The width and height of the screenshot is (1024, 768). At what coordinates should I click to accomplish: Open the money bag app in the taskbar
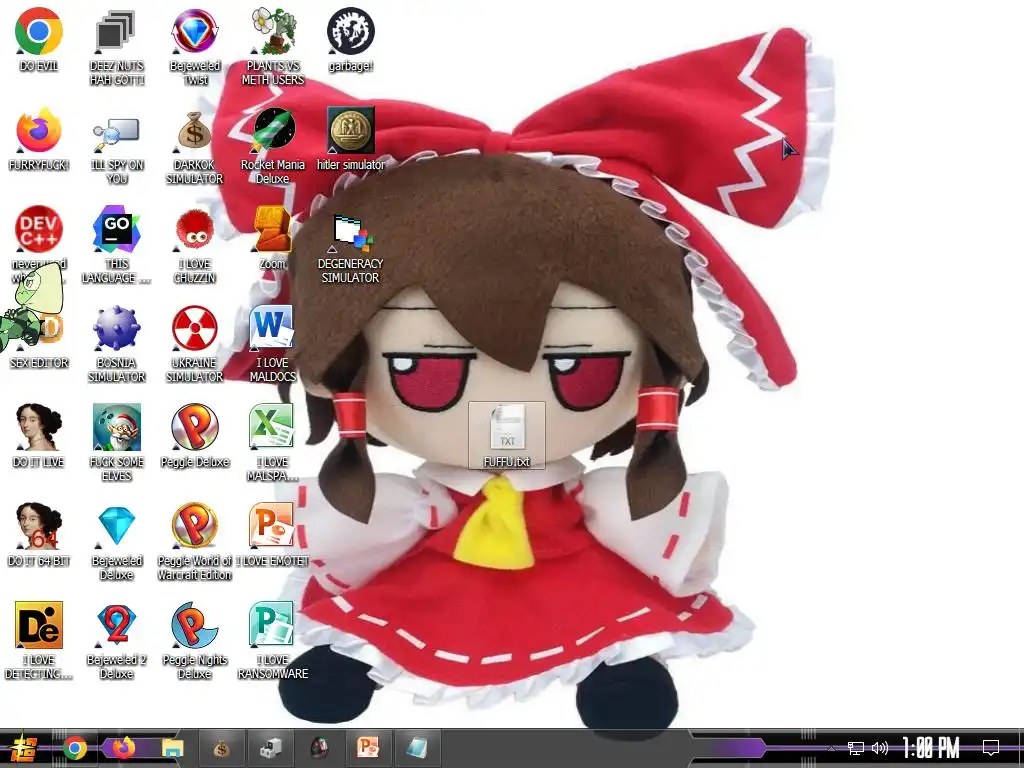[x=221, y=748]
